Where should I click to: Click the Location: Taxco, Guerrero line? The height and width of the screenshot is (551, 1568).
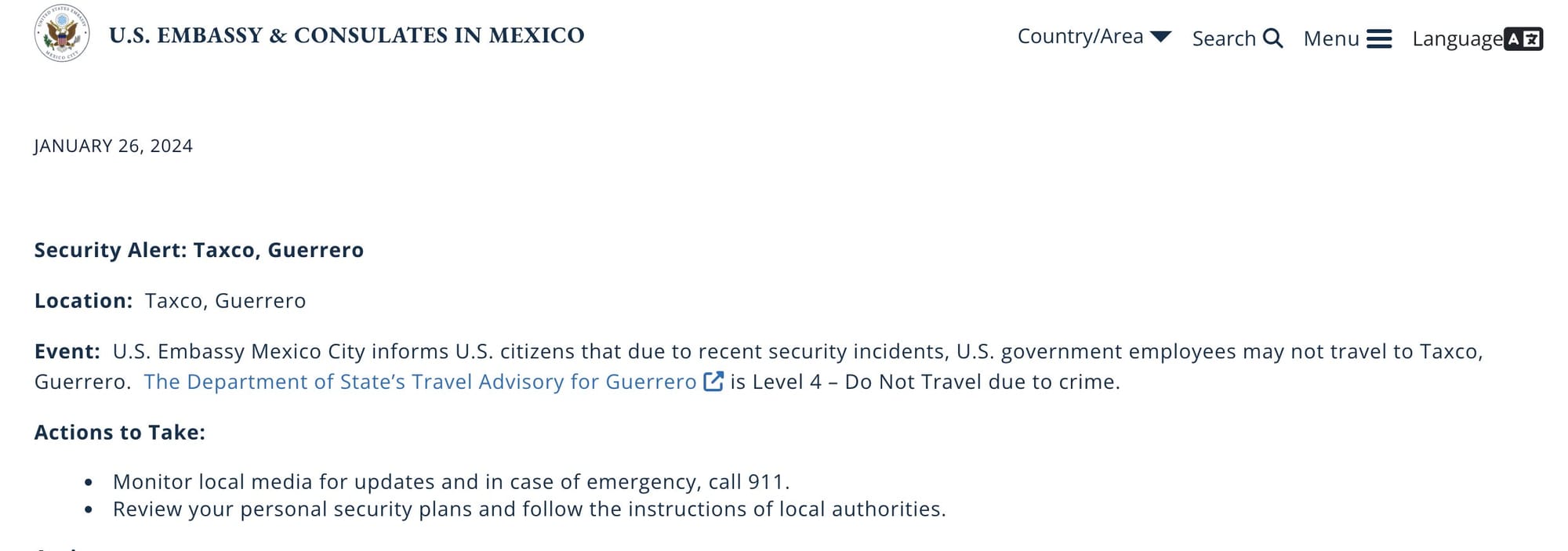(x=169, y=300)
